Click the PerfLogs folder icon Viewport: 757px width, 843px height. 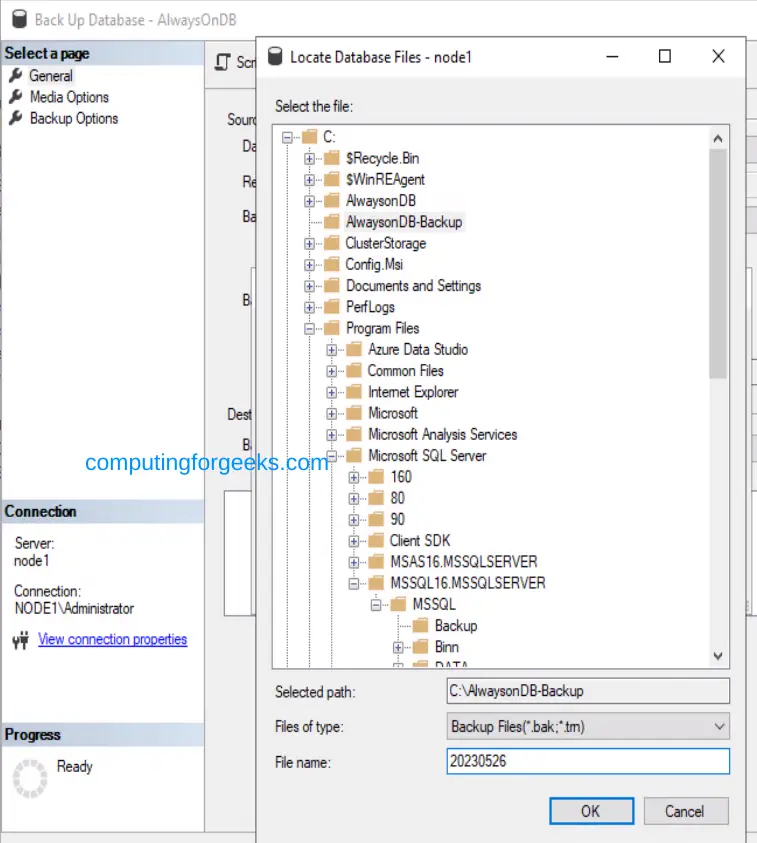[332, 307]
